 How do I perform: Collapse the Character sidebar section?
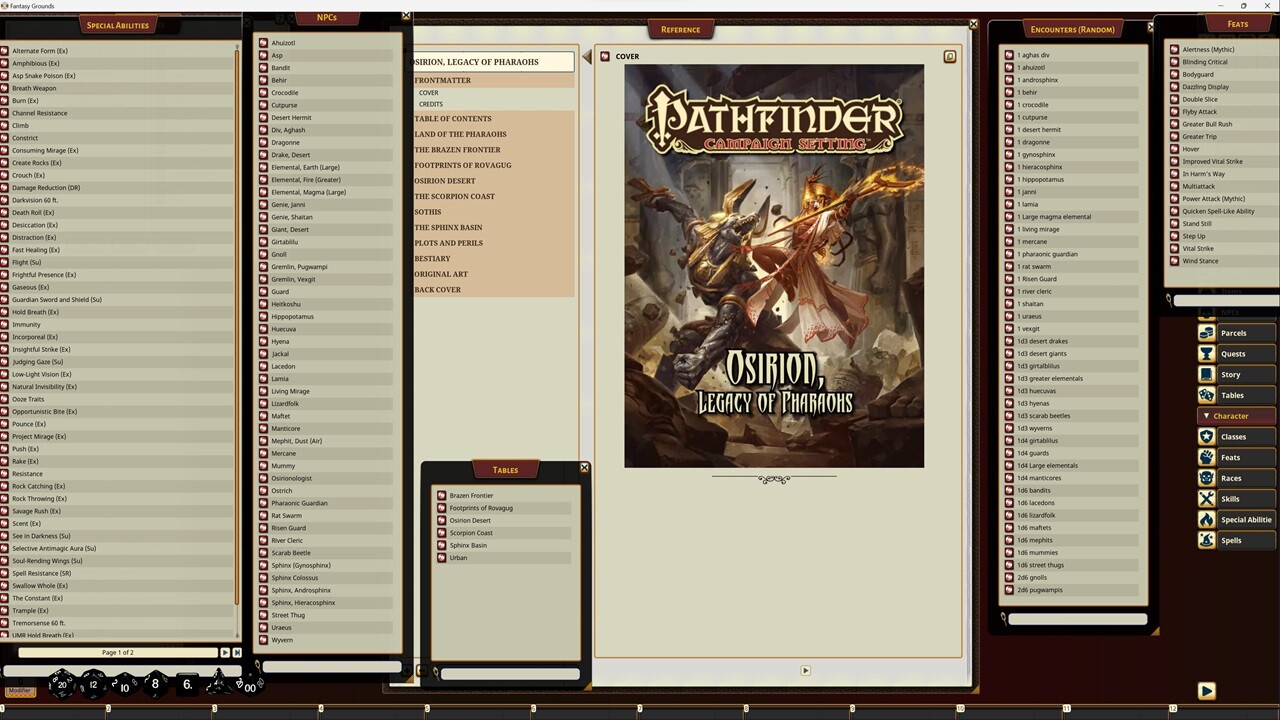point(1207,415)
